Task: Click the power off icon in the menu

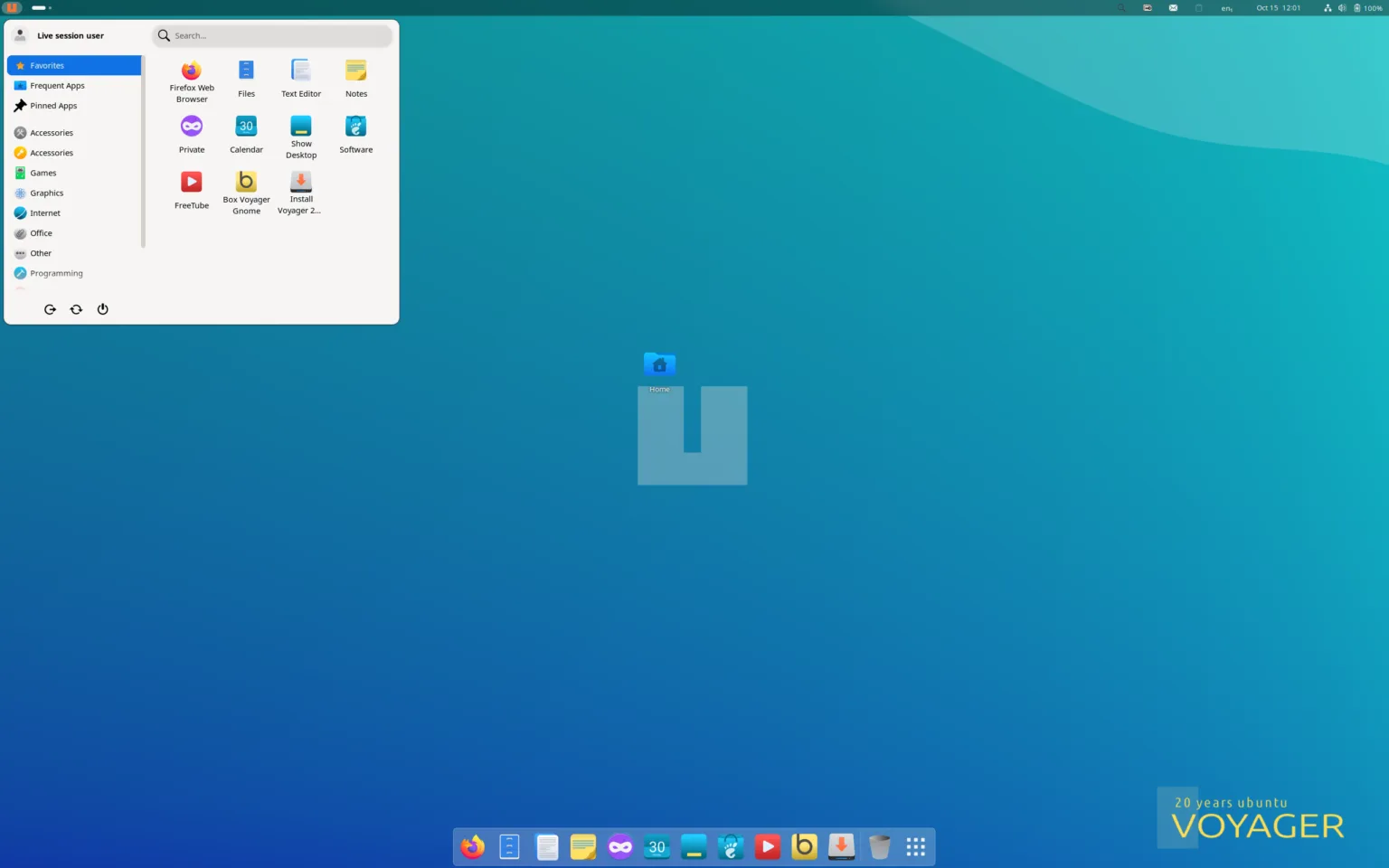Action: pos(103,309)
